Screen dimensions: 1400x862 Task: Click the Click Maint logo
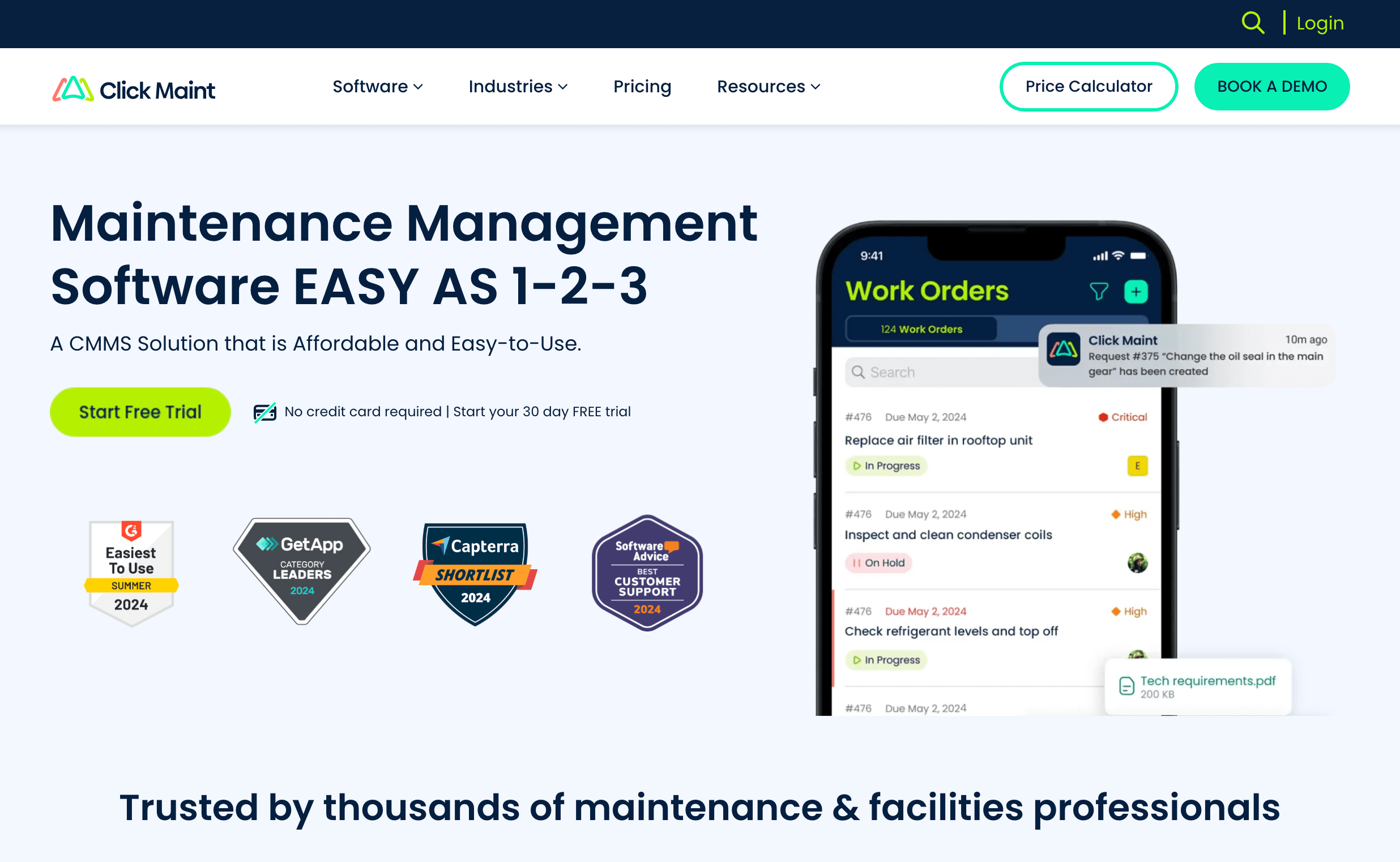(x=134, y=89)
